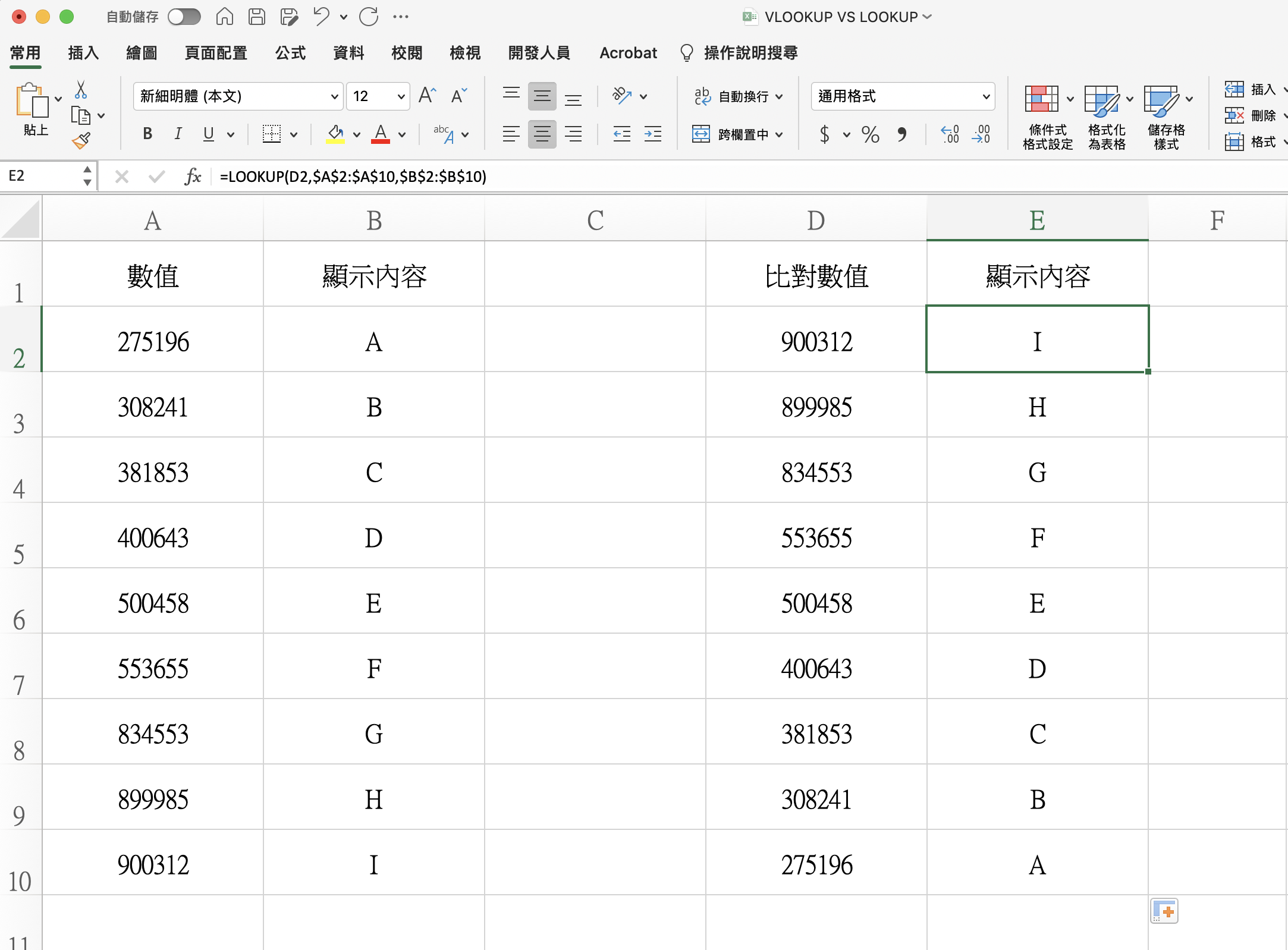The image size is (1288, 950).
Task: Expand the number format combo box
Action: click(985, 96)
